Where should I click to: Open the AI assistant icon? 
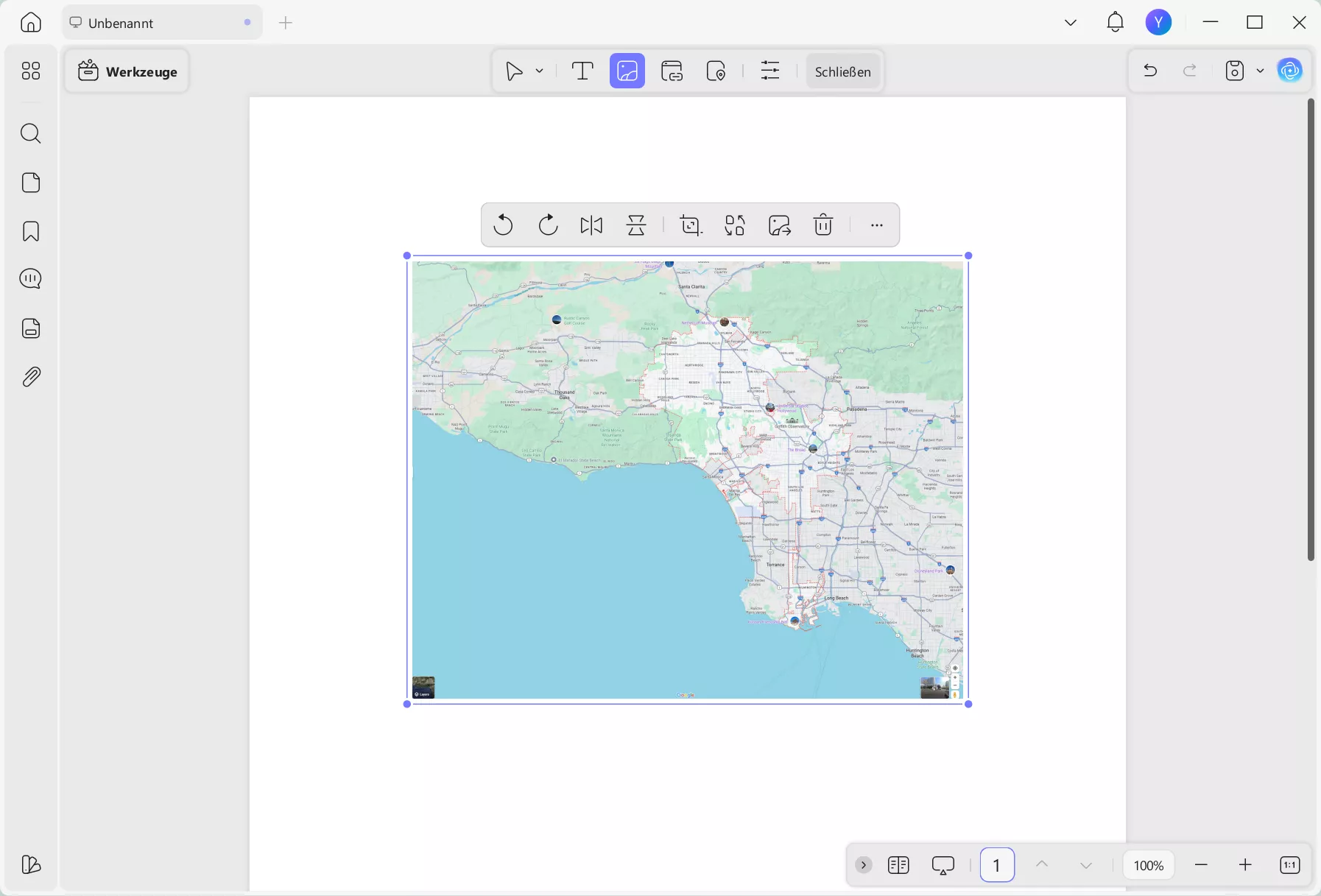[x=1290, y=71]
